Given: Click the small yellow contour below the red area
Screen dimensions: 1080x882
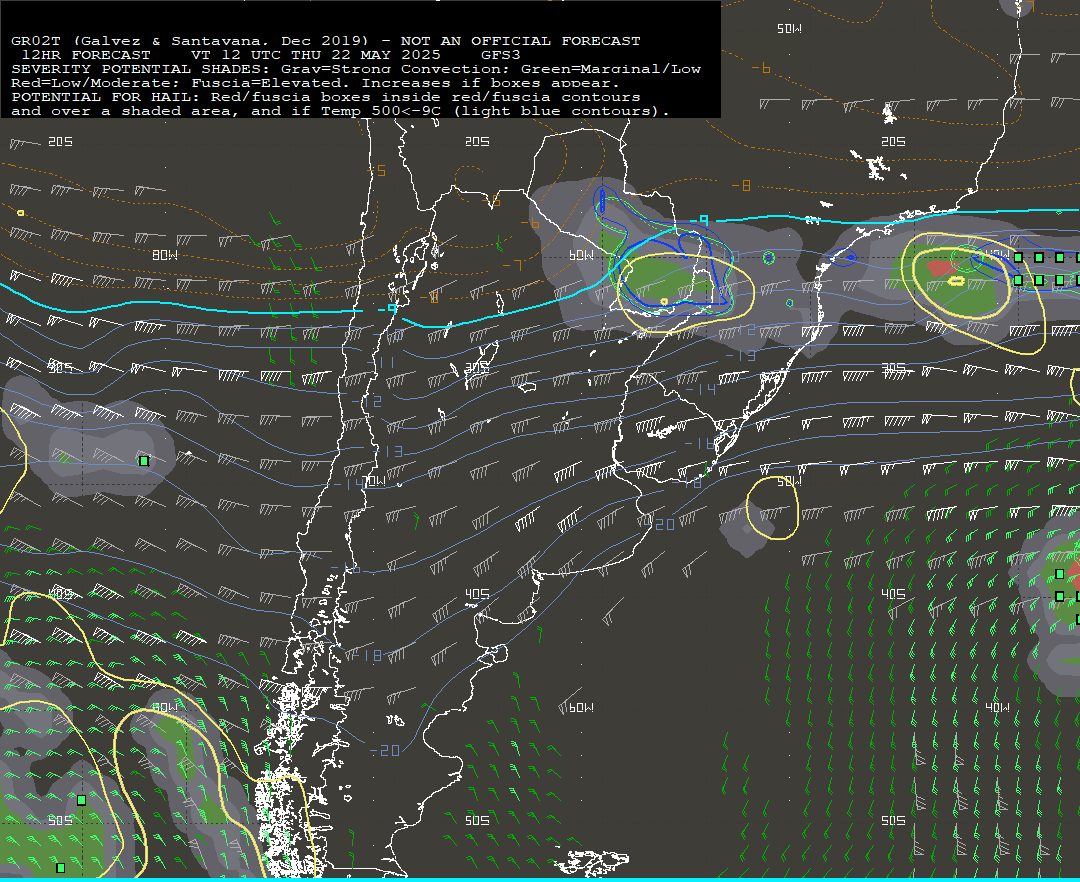Looking at the screenshot, I should pyautogui.click(x=956, y=281).
